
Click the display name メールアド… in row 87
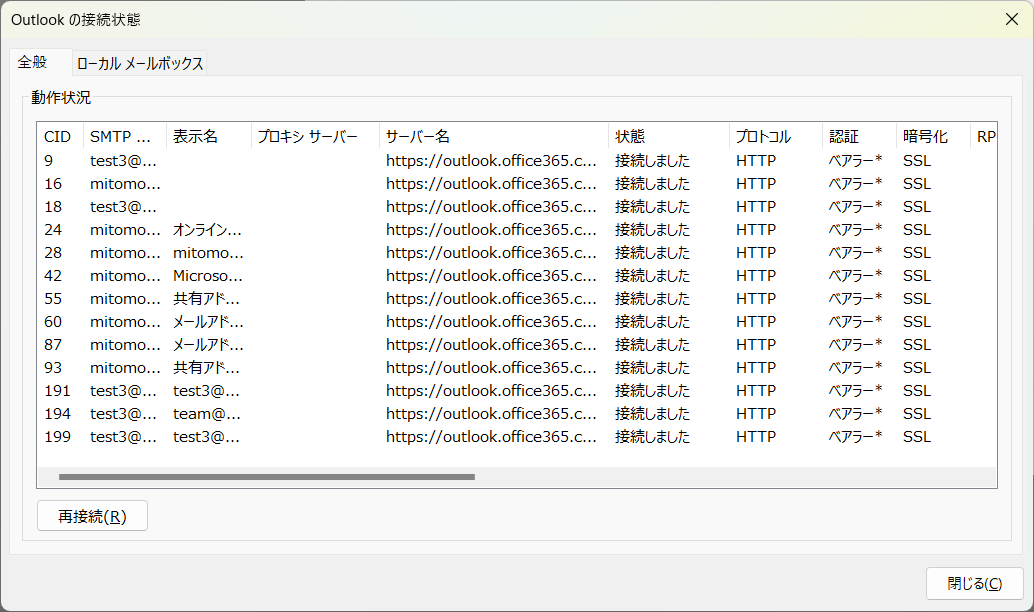[x=208, y=345]
